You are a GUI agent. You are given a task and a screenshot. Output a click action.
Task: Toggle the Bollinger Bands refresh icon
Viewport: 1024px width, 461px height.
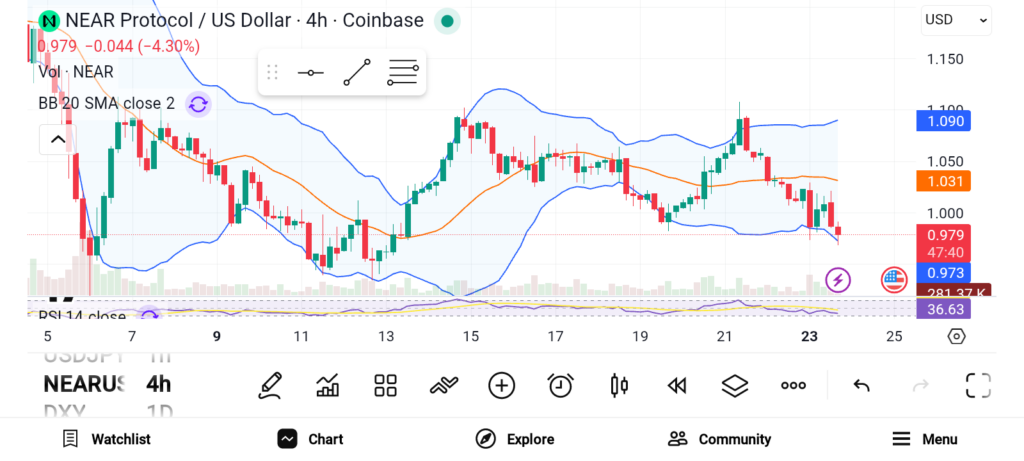[x=198, y=103]
